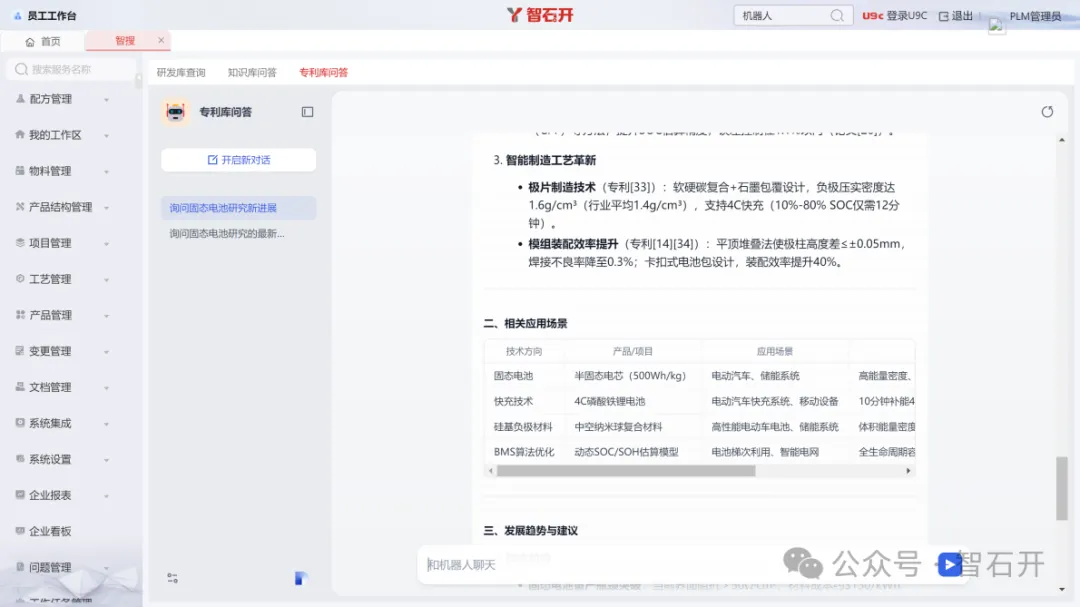The image size is (1080, 607).
Task: Click the blue logo icon beside settings
Action: click(x=301, y=578)
